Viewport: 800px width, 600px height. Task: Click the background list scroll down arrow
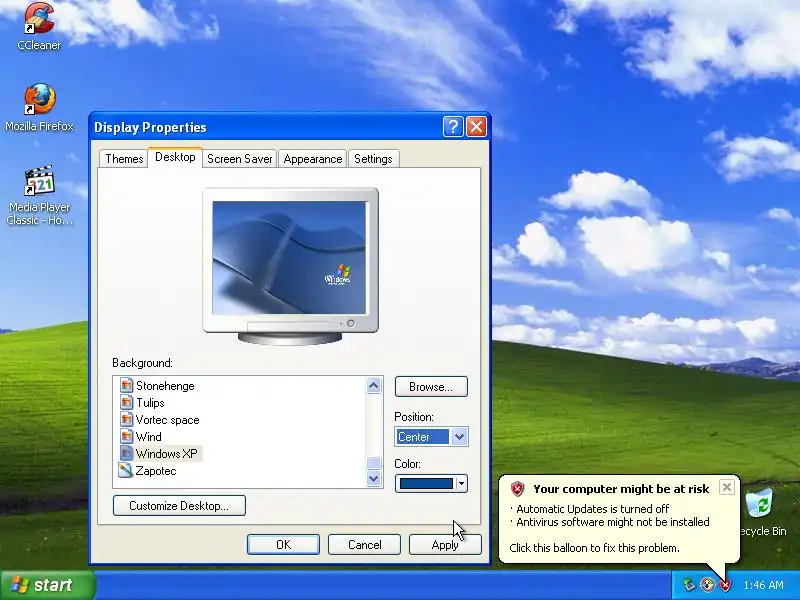click(x=373, y=479)
